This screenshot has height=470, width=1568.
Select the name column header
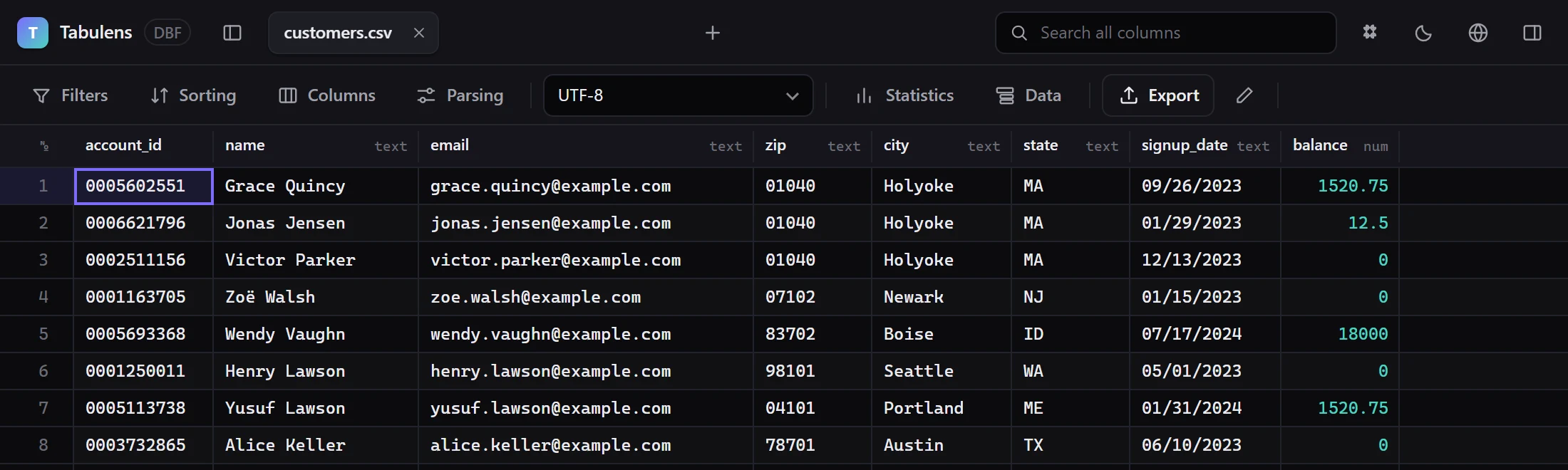click(316, 146)
